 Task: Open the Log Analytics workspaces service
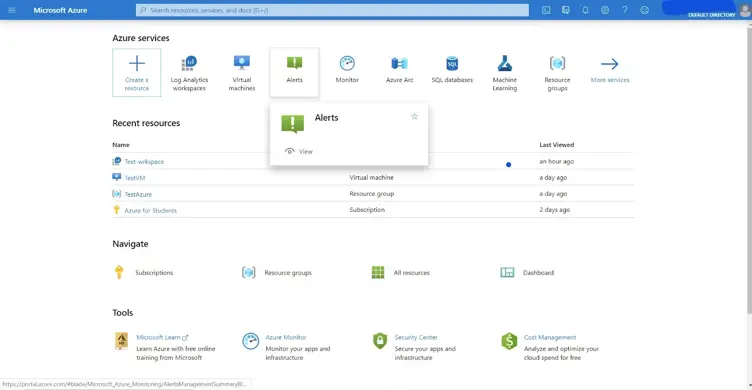pos(189,73)
